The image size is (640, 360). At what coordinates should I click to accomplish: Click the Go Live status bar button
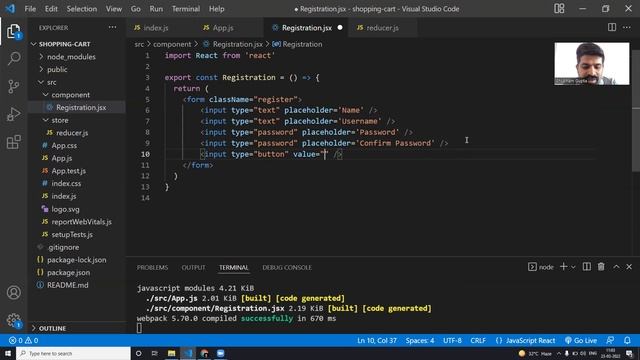pos(581,340)
